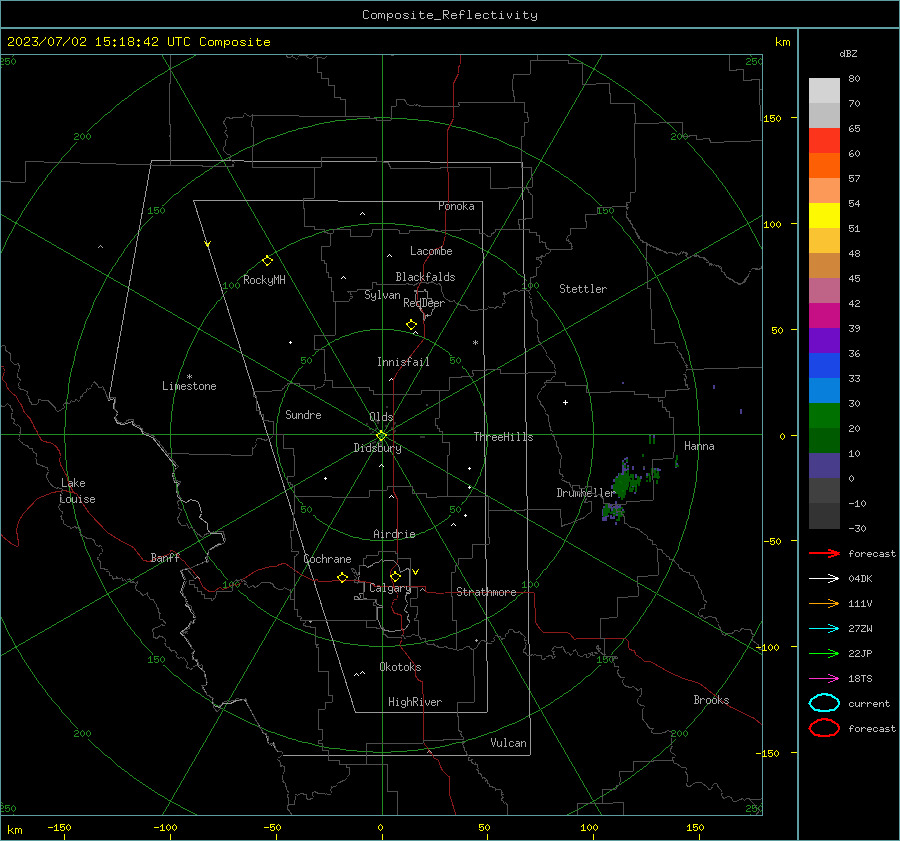The width and height of the screenshot is (900, 841).
Task: Click the yellow diamond marker beside RockyMH
Action: 267,261
